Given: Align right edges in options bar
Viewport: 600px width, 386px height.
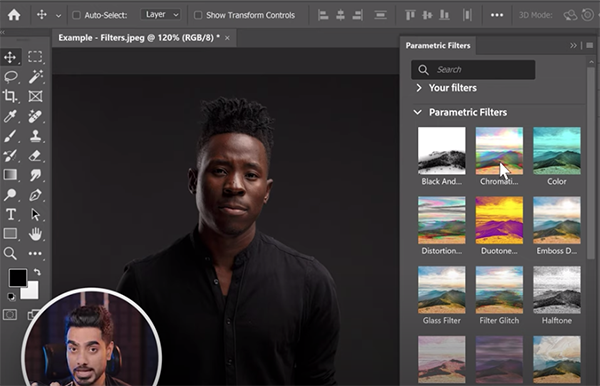Looking at the screenshot, I should tap(357, 15).
